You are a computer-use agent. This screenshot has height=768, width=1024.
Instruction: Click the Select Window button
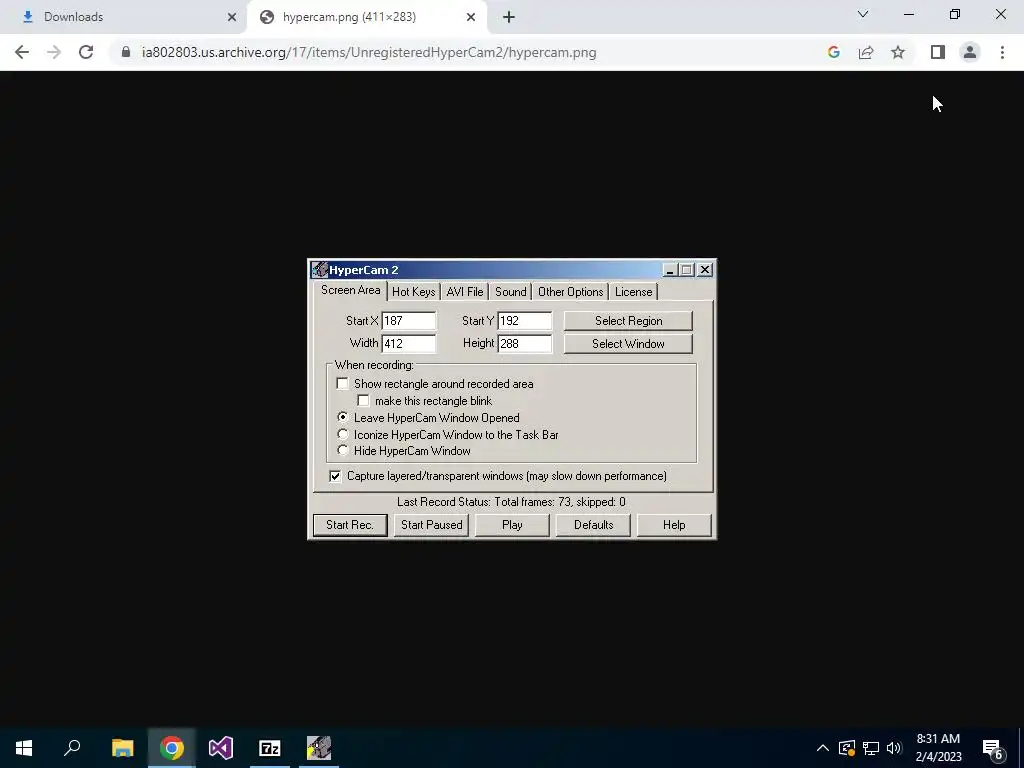(x=628, y=344)
